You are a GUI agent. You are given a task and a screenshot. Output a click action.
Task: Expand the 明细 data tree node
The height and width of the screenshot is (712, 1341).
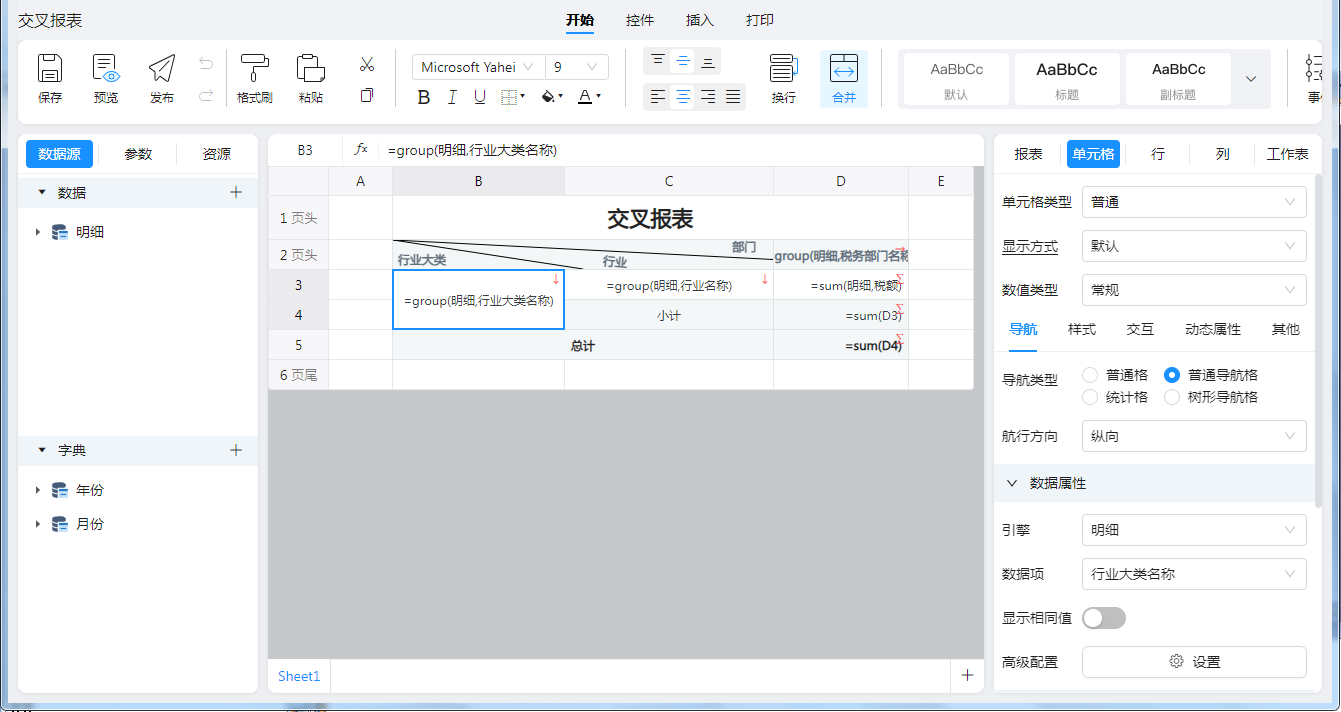[38, 232]
